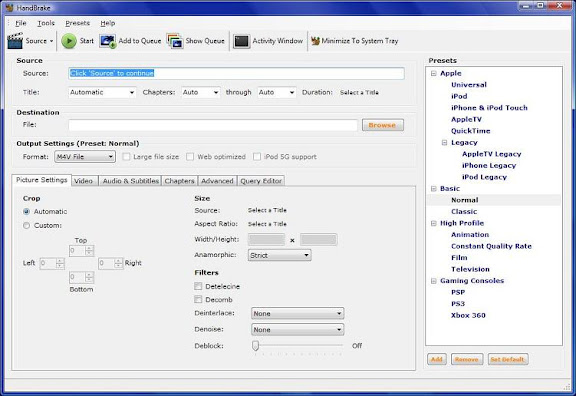Image resolution: width=576 pixels, height=396 pixels.
Task: Click HandBrake title bar app icon
Action: click(x=10, y=7)
